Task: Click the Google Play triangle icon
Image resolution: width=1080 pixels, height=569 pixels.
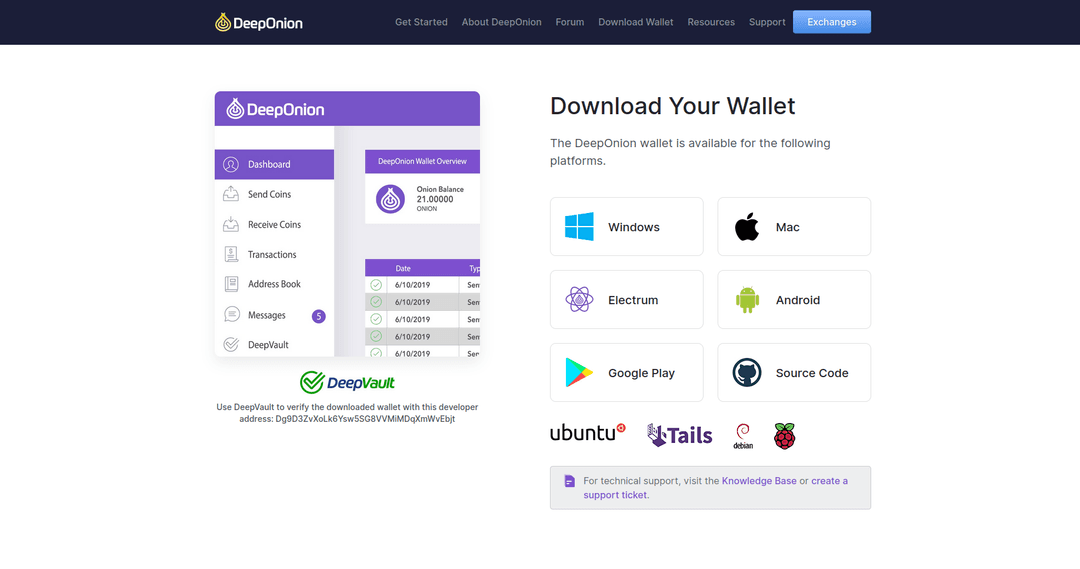Action: (x=579, y=373)
